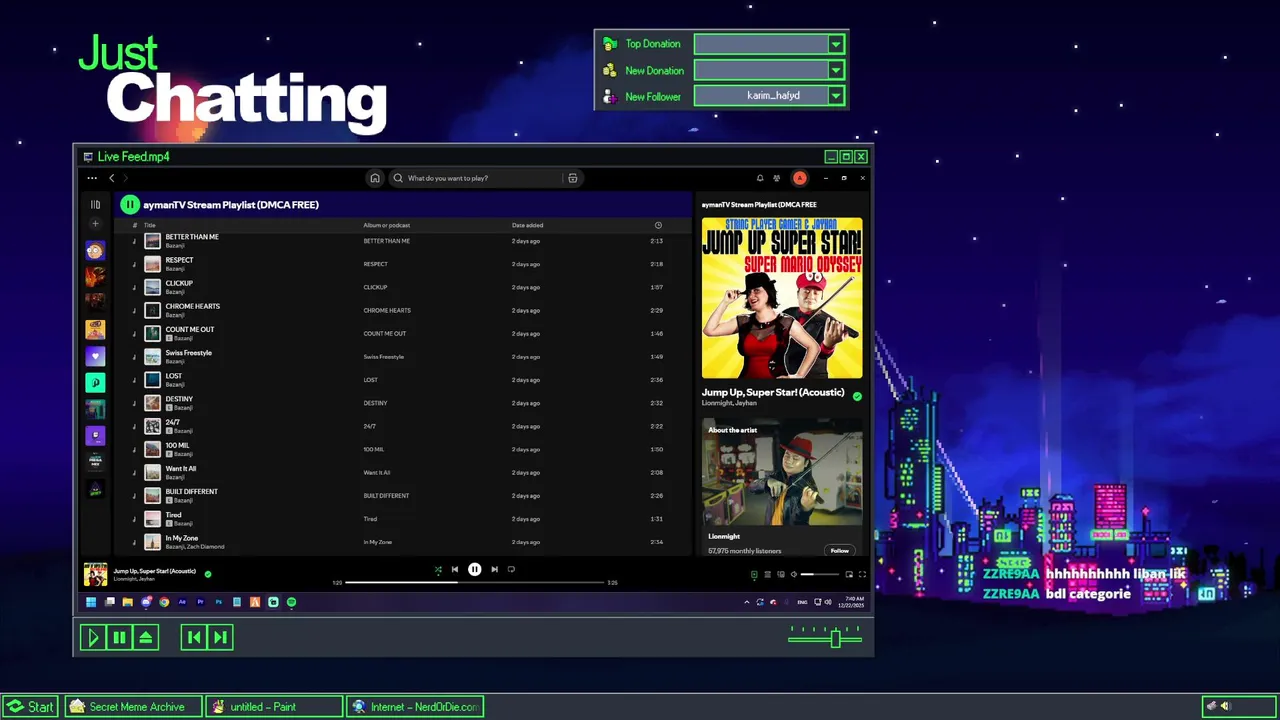Open the purple Twitch playlist in sidebar
This screenshot has width=1280, height=720.
95,435
